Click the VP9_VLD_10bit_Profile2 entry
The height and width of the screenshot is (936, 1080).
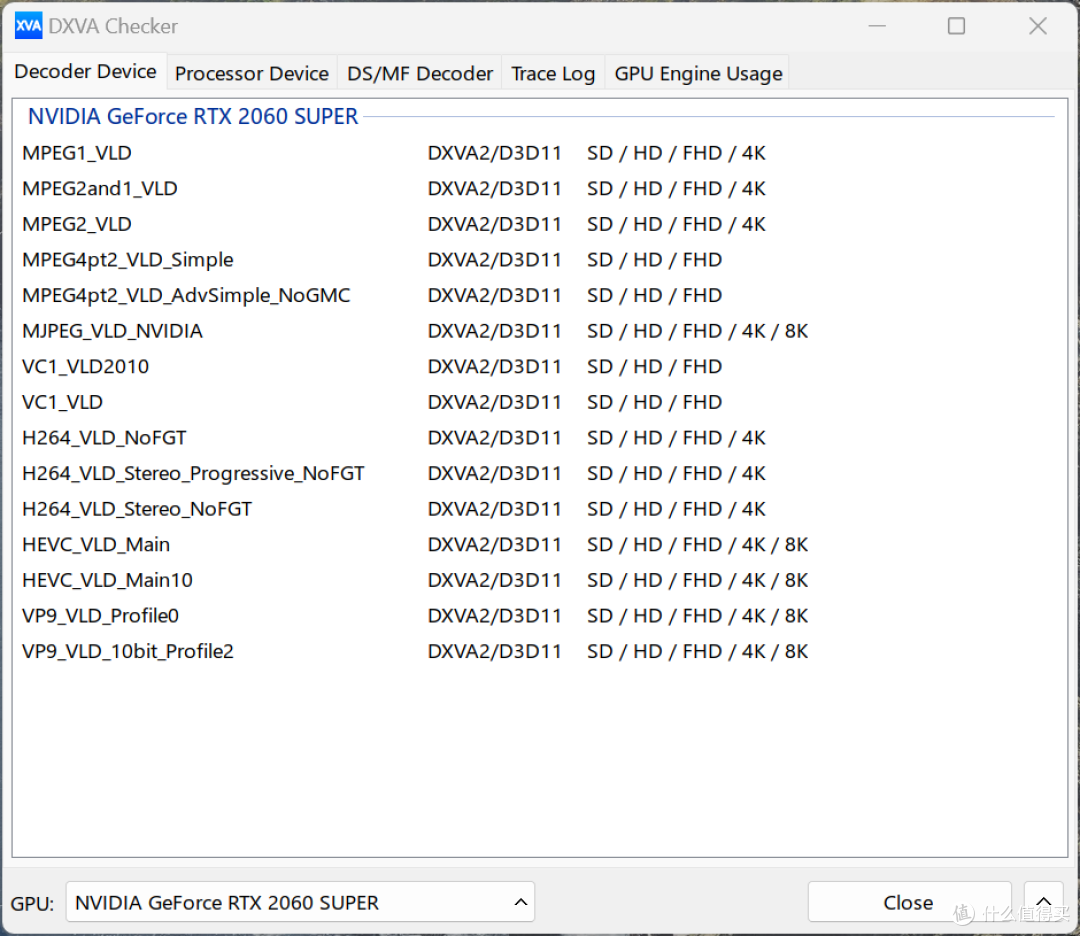128,651
